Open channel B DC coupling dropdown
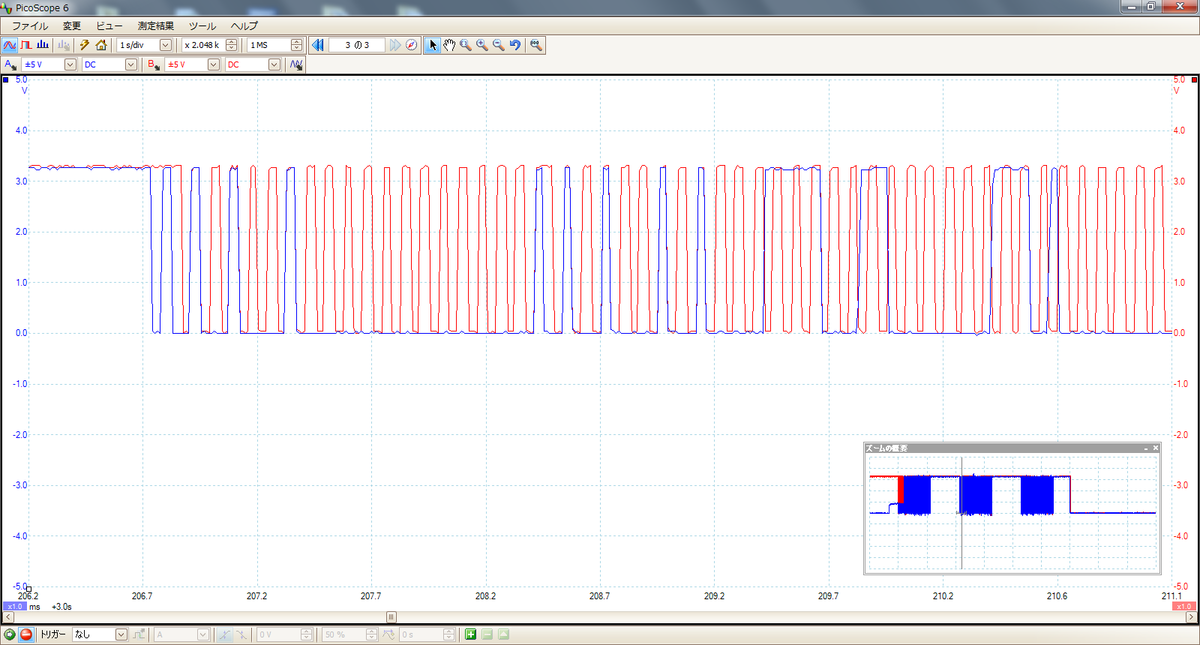Viewport: 1200px width, 645px height. (x=274, y=64)
